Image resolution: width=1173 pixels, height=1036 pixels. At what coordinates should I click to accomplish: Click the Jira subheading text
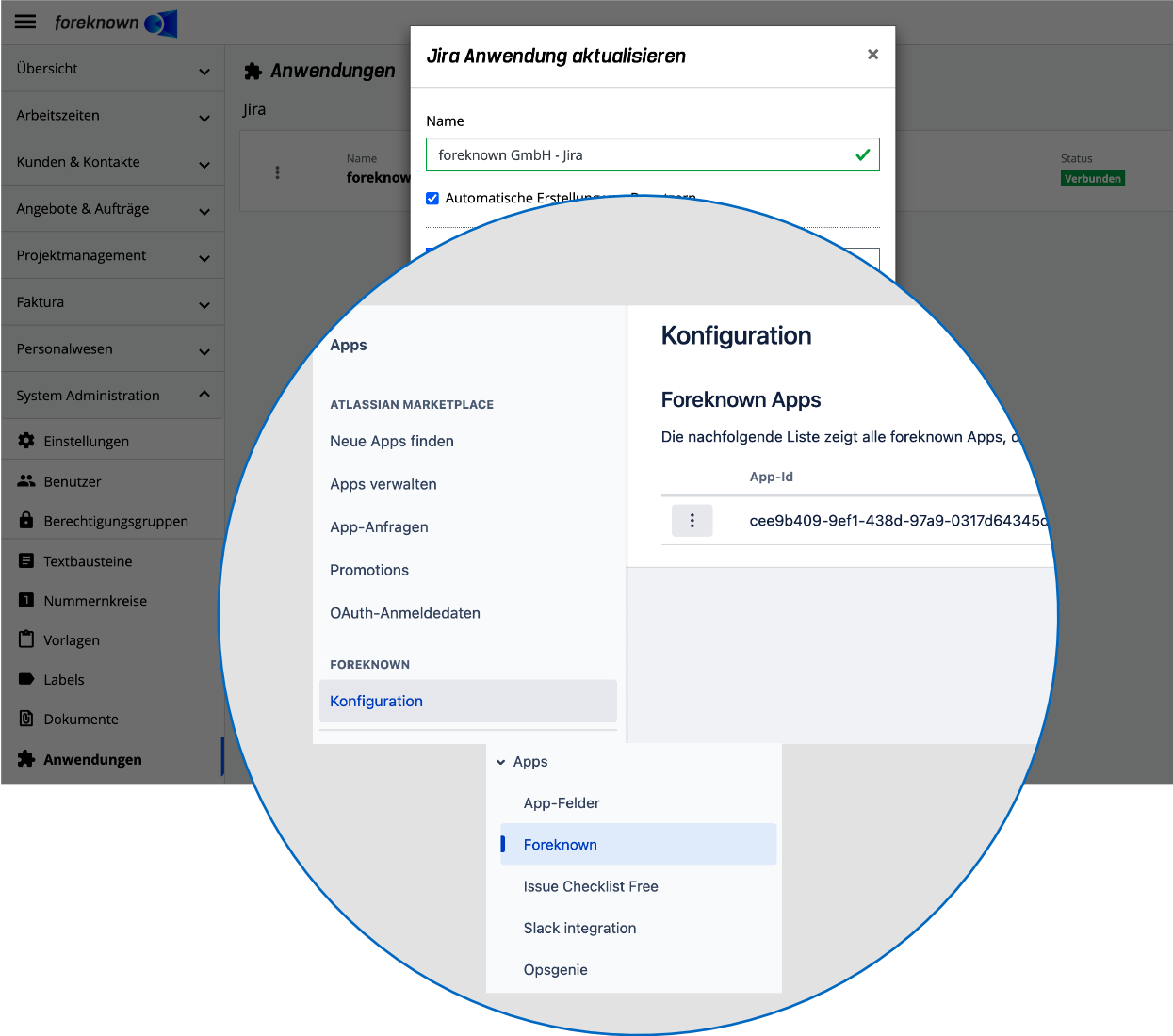(x=254, y=109)
